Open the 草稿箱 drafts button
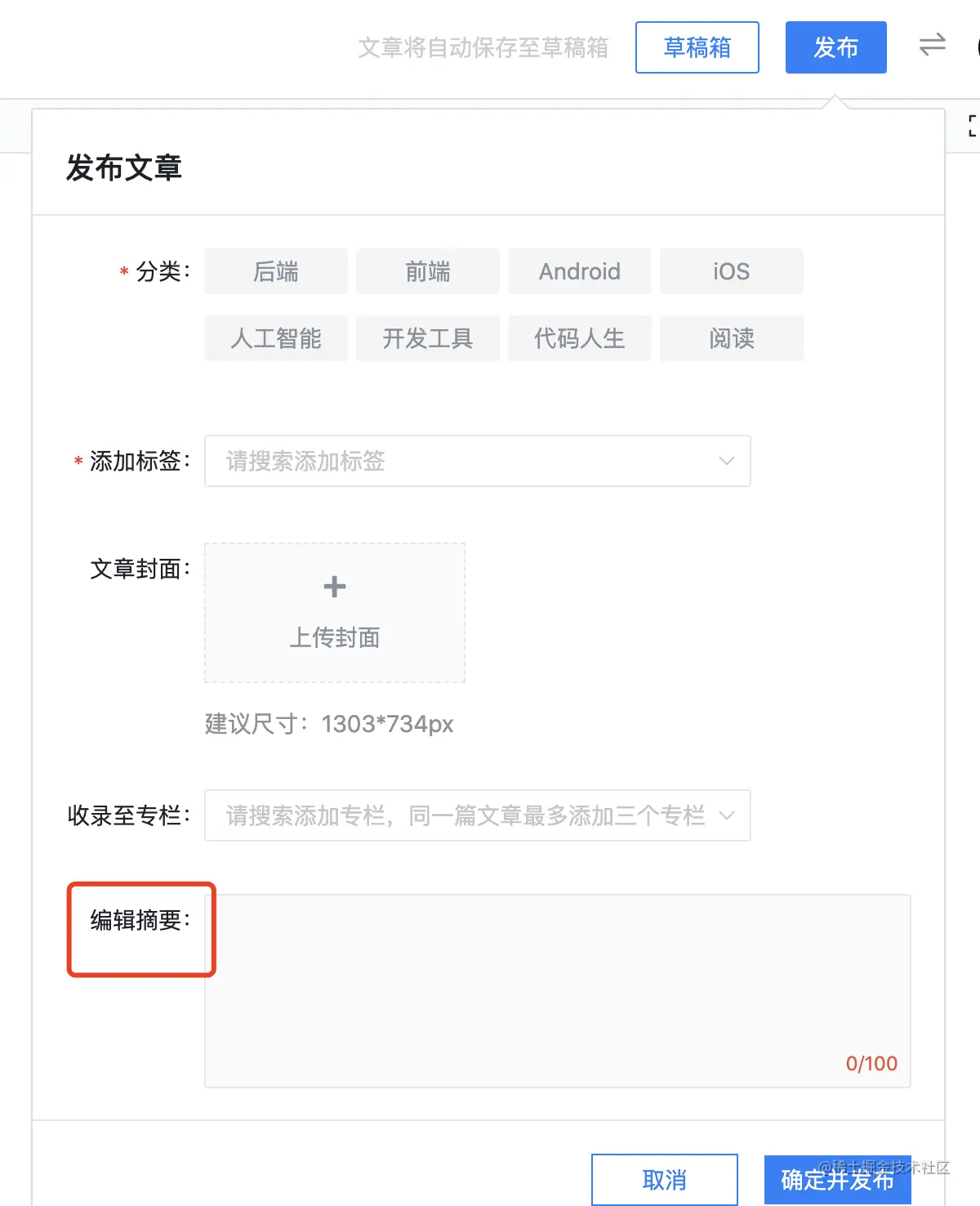The height and width of the screenshot is (1206, 980). pos(697,47)
